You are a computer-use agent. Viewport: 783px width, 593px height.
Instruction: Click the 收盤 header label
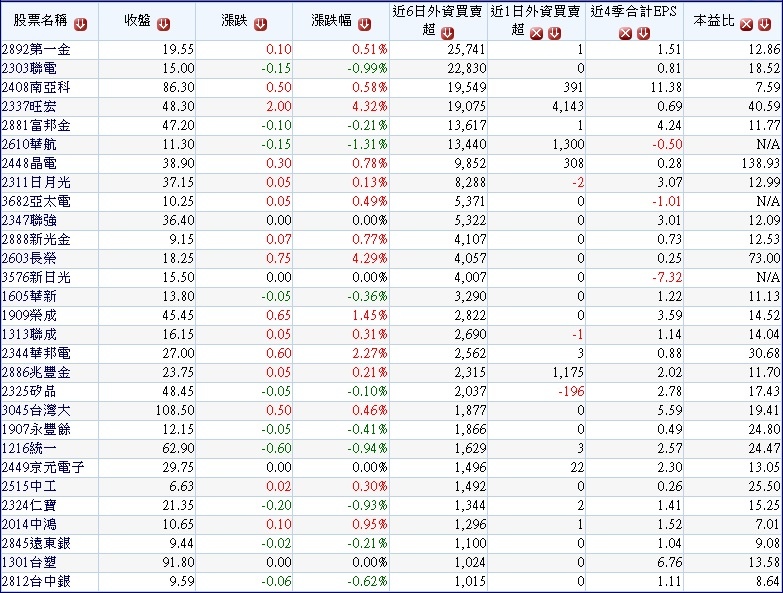(137, 20)
